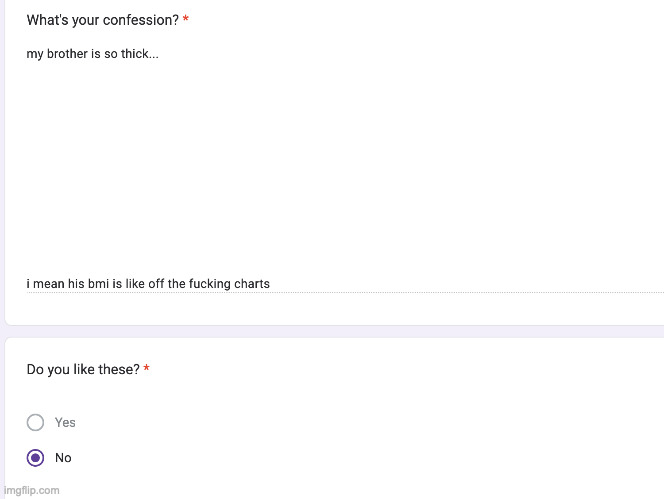Click the word 'bmi' in the confession answer
The image size is (664, 499).
click(99, 284)
